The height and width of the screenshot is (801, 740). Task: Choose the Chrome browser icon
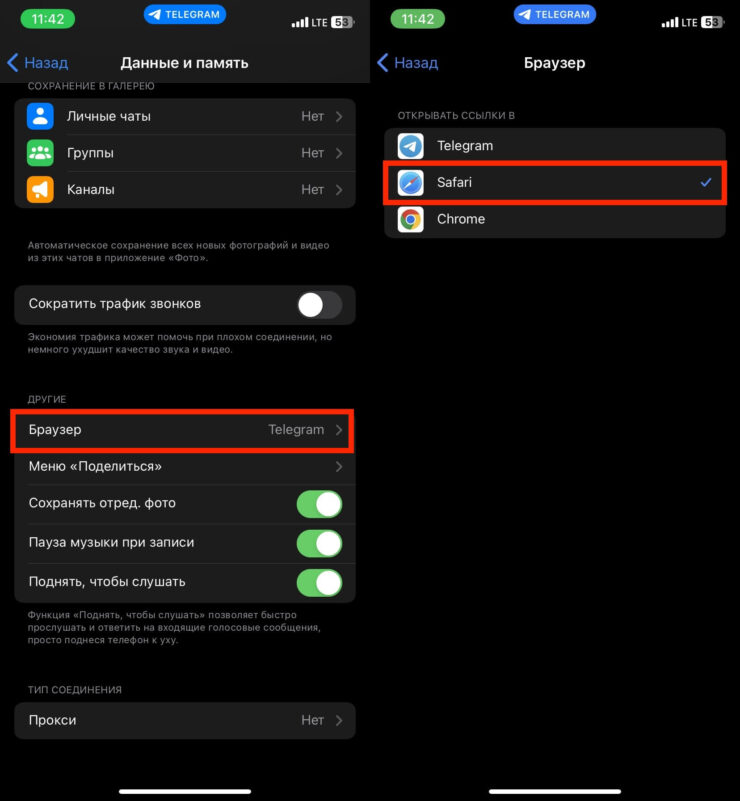[411, 220]
